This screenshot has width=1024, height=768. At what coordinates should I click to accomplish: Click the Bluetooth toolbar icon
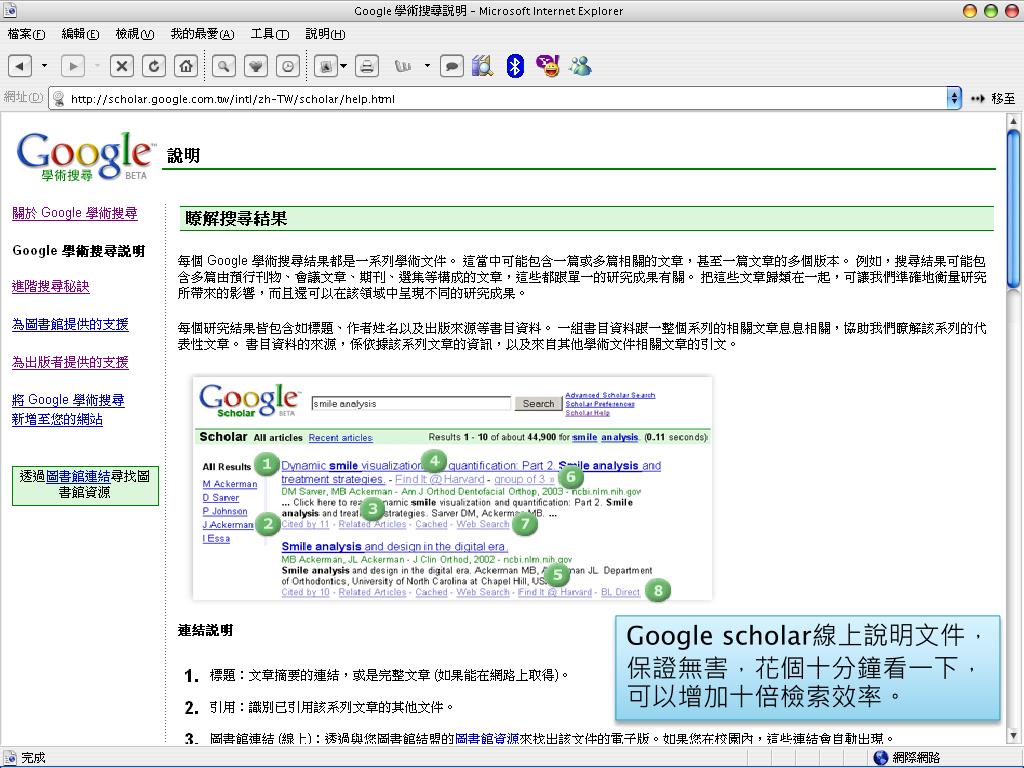(515, 66)
